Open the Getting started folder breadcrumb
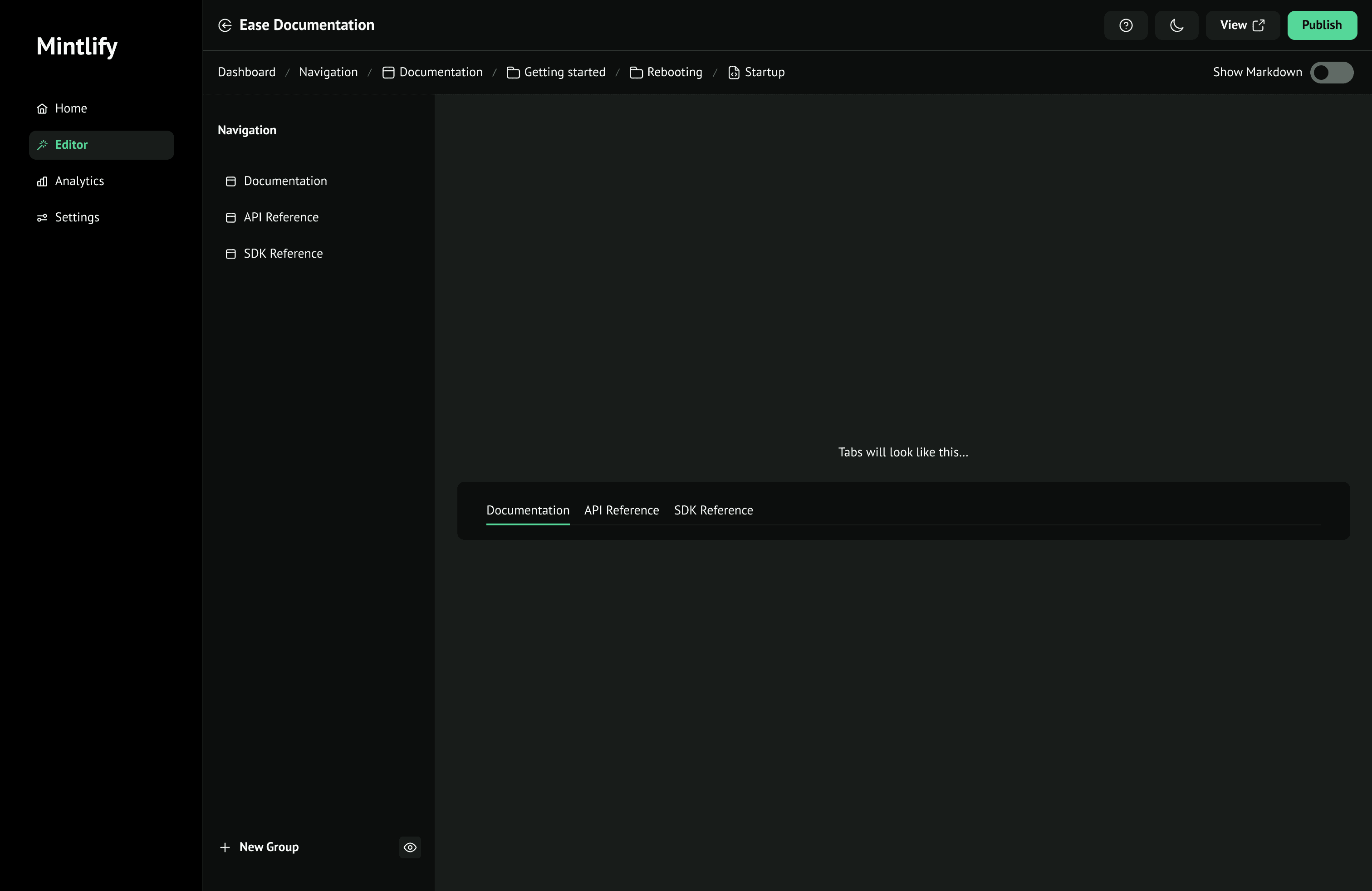Screen dimensions: 1372x891 tap(564, 73)
